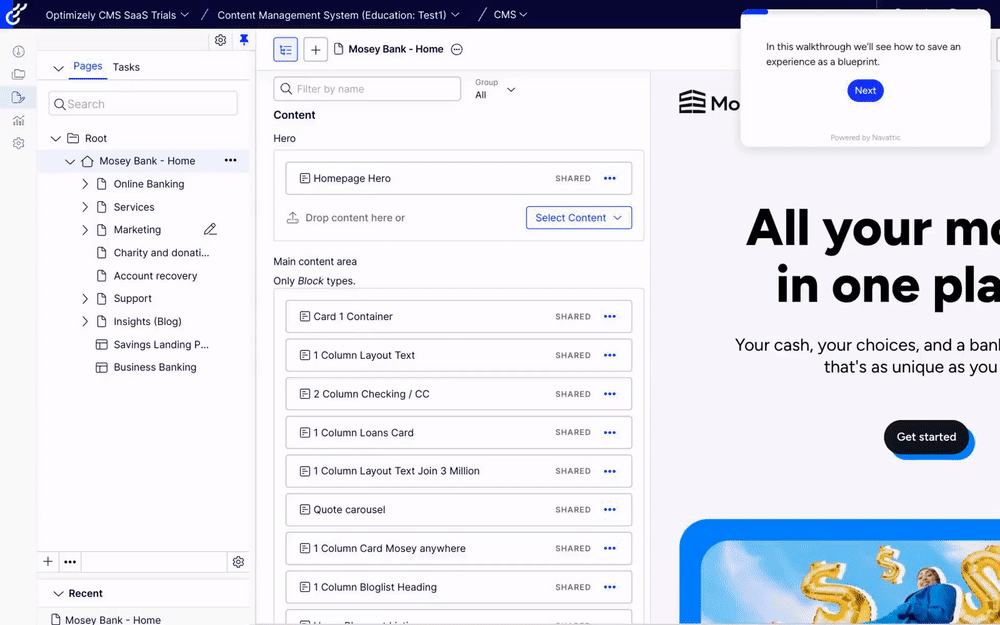This screenshot has height=625, width=1000.
Task: Switch to the Tasks tab
Action: 126,67
